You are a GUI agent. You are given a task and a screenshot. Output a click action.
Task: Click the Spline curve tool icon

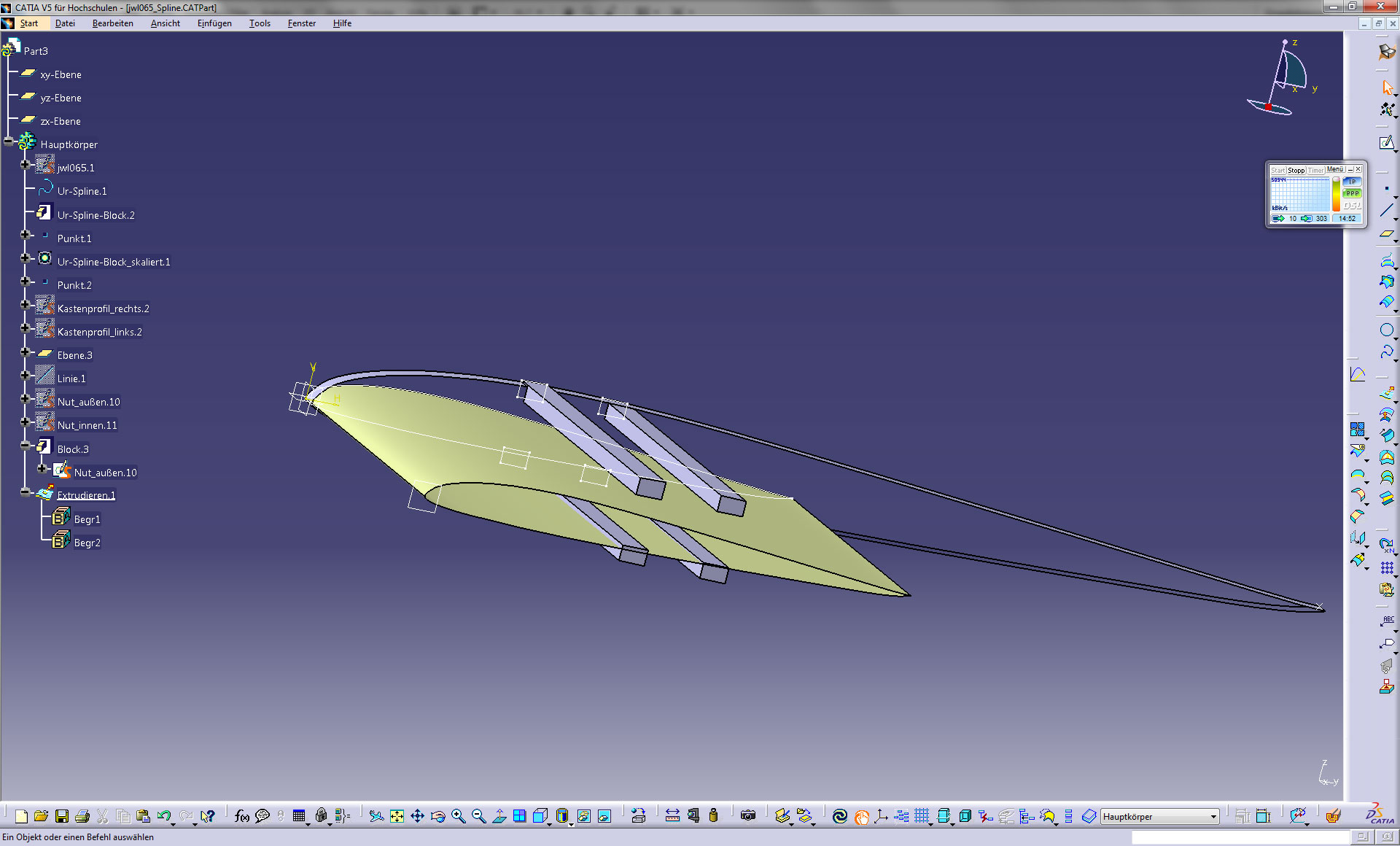tap(1386, 352)
